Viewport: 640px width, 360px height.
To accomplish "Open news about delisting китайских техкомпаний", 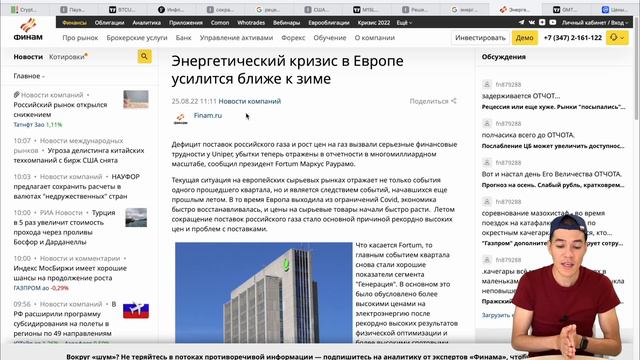I will (79, 155).
